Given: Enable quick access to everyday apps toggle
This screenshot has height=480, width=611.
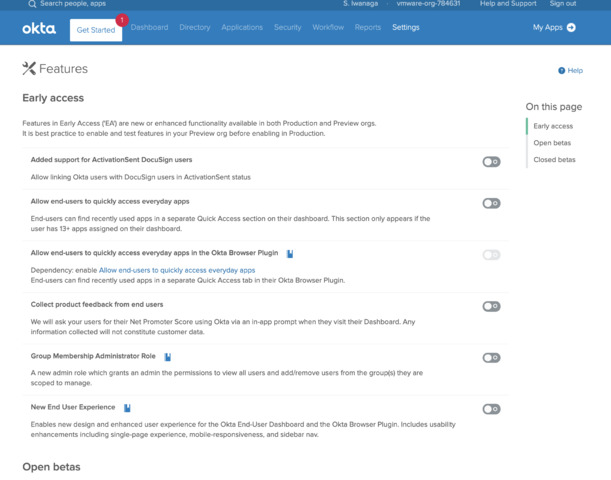Looking at the screenshot, I should [491, 203].
